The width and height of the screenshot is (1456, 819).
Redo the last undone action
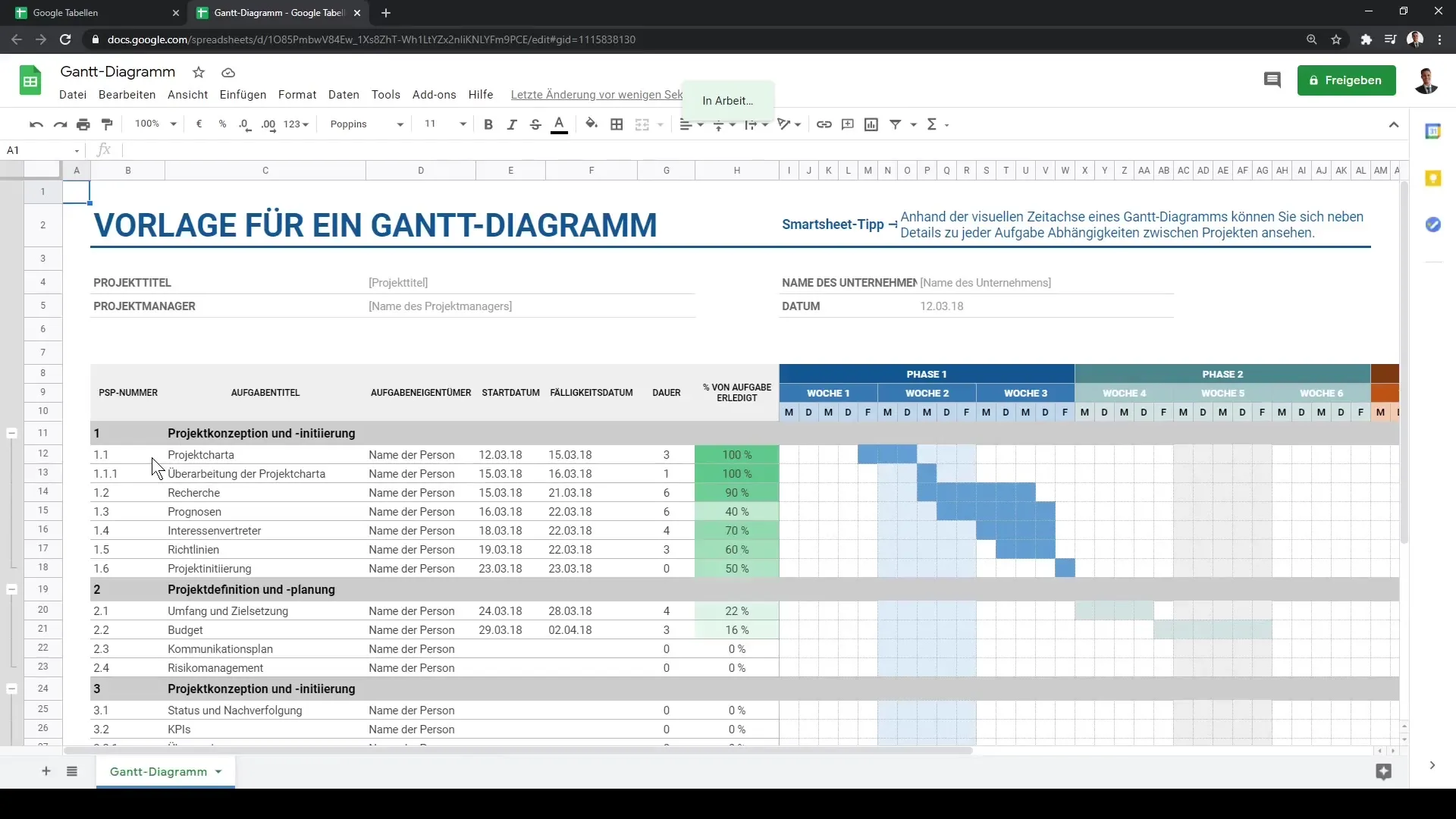(60, 124)
